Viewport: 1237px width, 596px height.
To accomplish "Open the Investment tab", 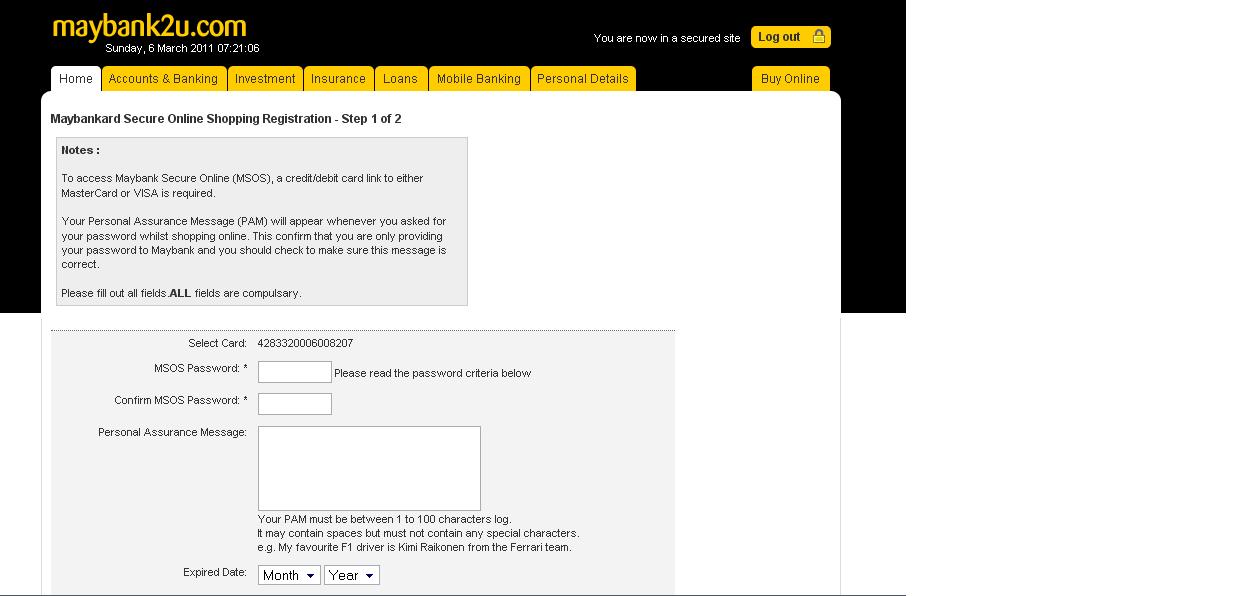I will pyautogui.click(x=265, y=78).
